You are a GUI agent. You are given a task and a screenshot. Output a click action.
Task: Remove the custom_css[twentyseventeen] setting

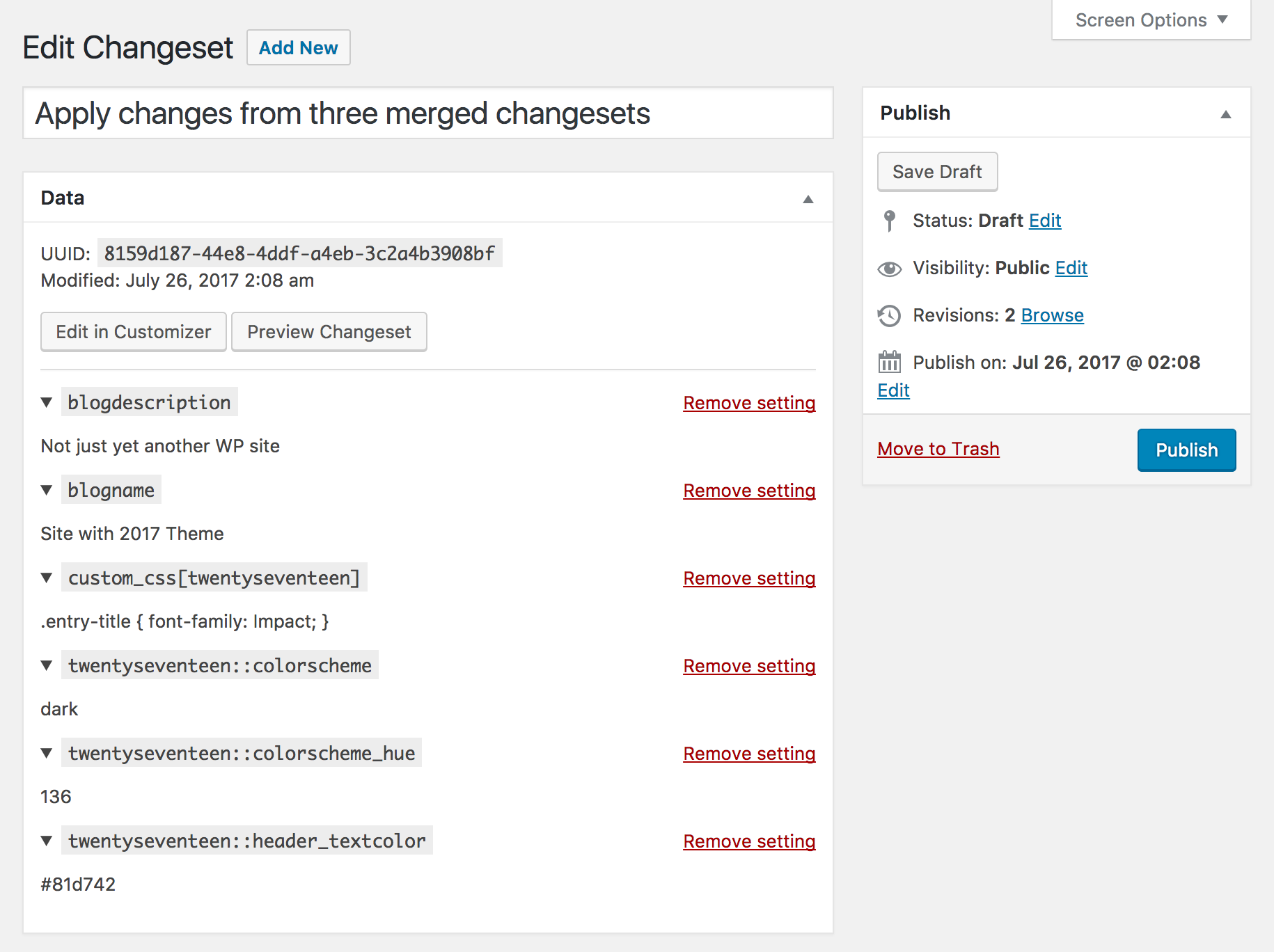(x=749, y=578)
